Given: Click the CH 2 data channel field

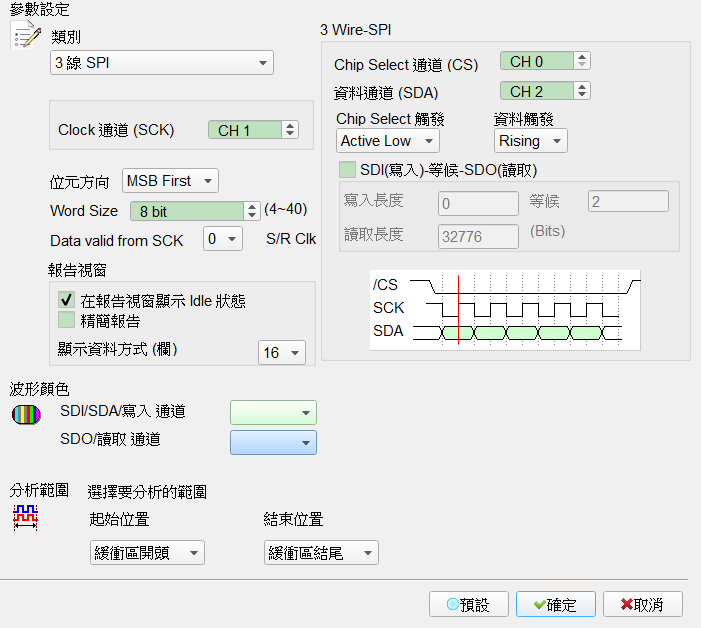Looking at the screenshot, I should 536,91.
